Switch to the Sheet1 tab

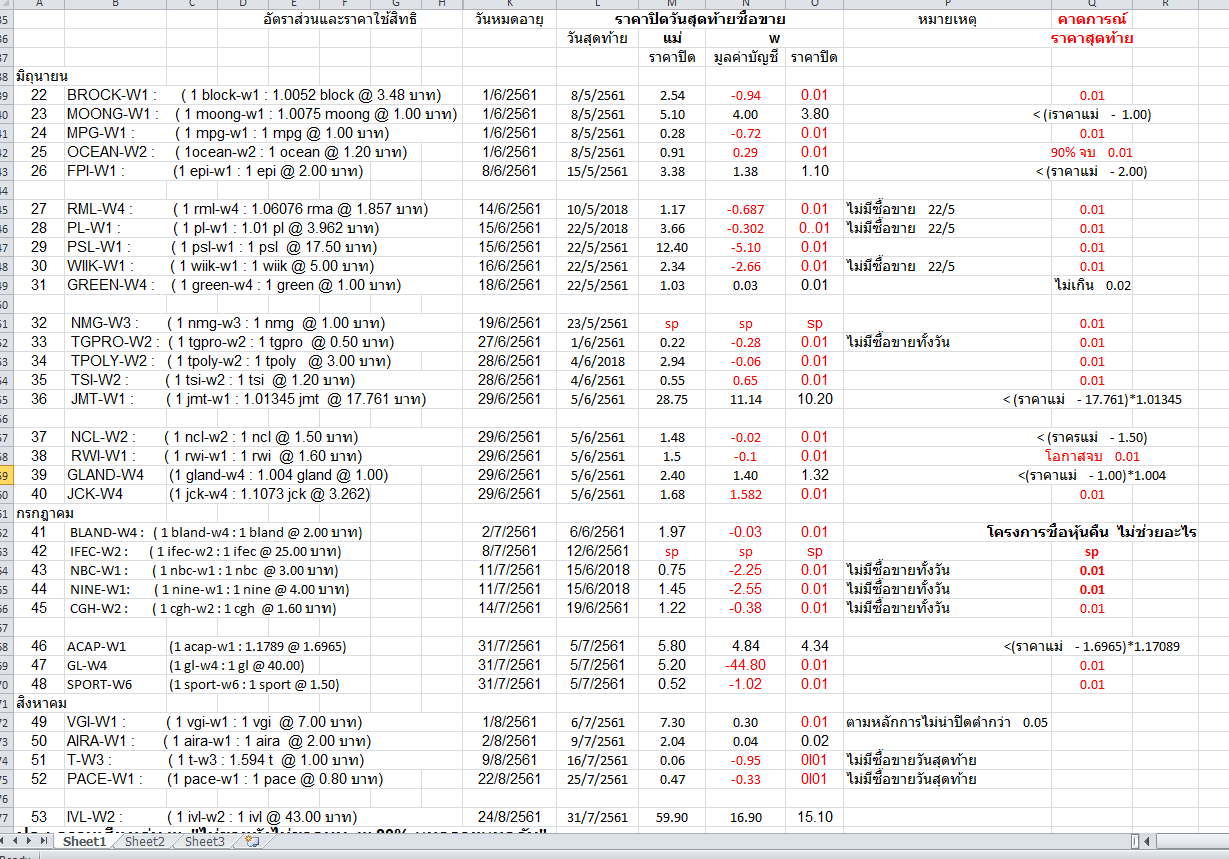tap(84, 842)
